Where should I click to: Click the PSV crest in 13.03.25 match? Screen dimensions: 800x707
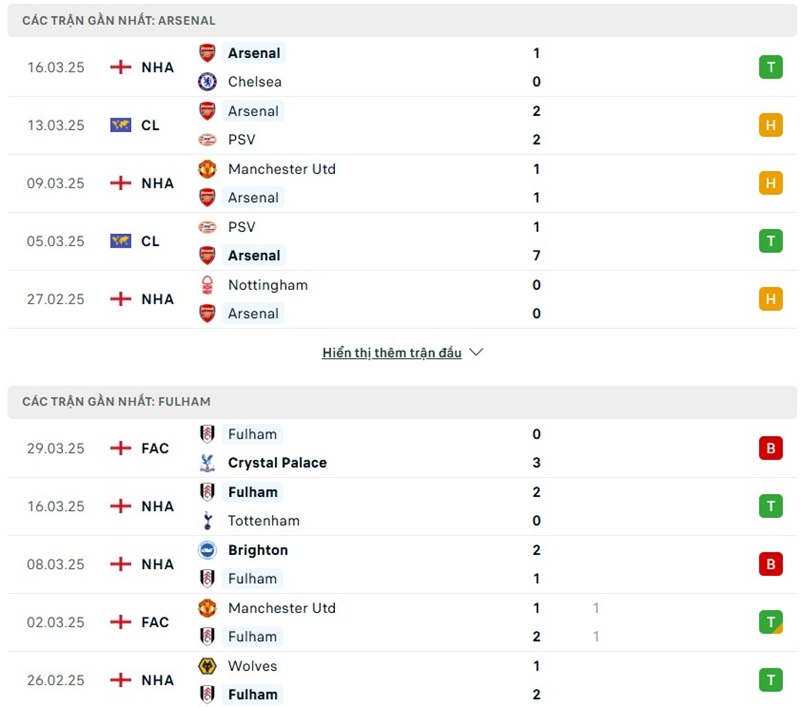207,140
